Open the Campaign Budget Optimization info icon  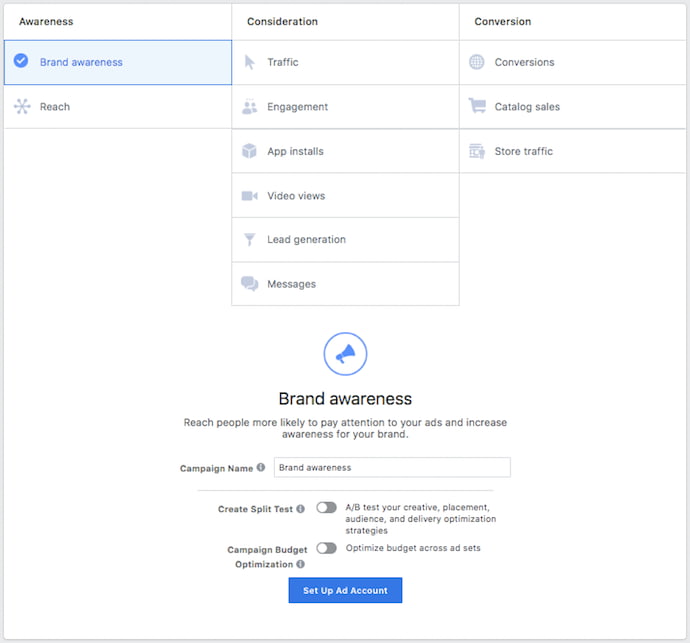coord(300,565)
